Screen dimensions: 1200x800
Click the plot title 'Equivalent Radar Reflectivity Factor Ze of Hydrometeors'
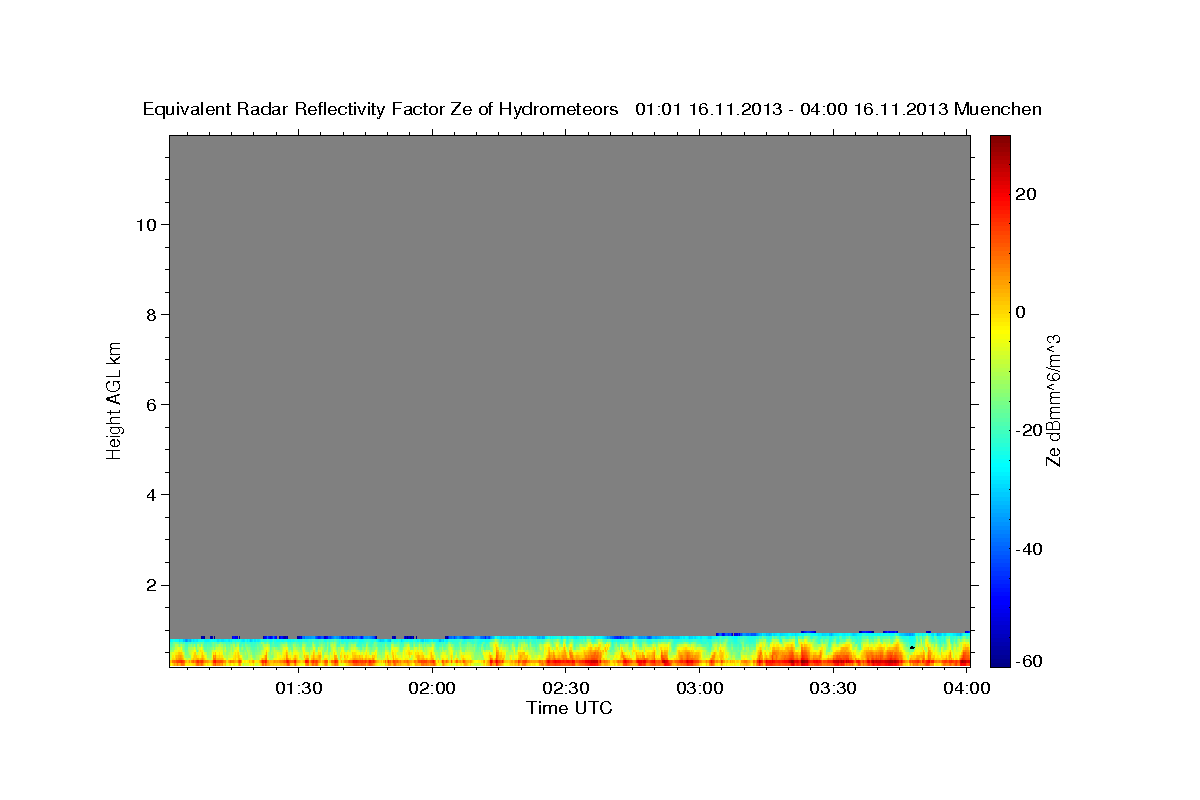[x=380, y=110]
